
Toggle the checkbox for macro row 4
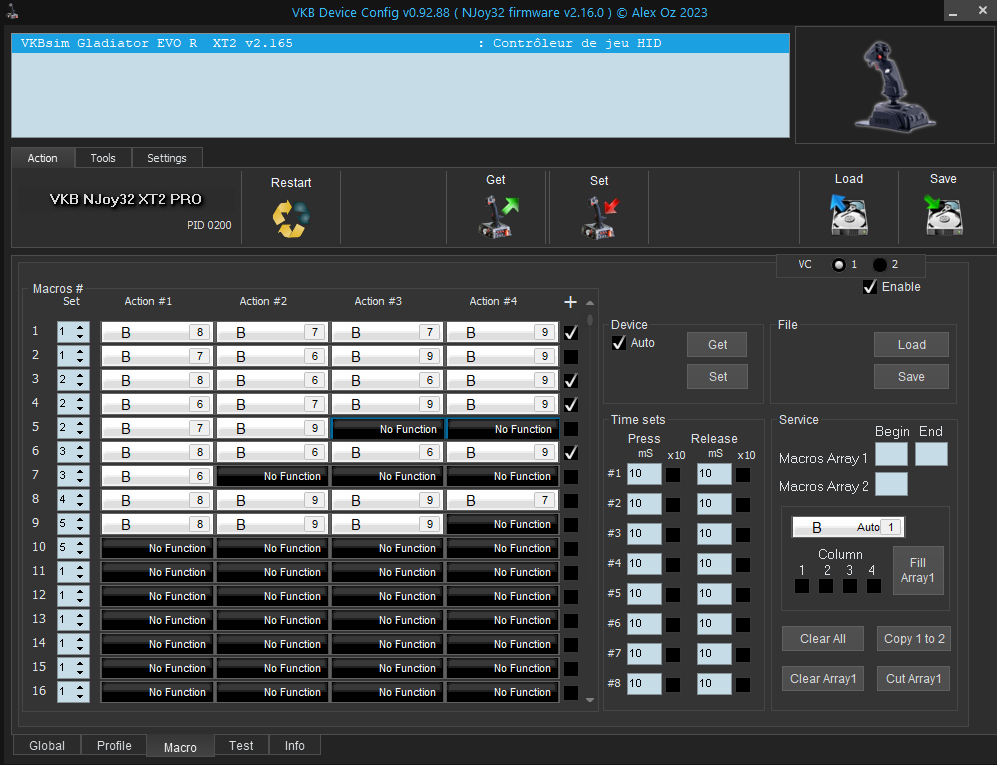(571, 405)
